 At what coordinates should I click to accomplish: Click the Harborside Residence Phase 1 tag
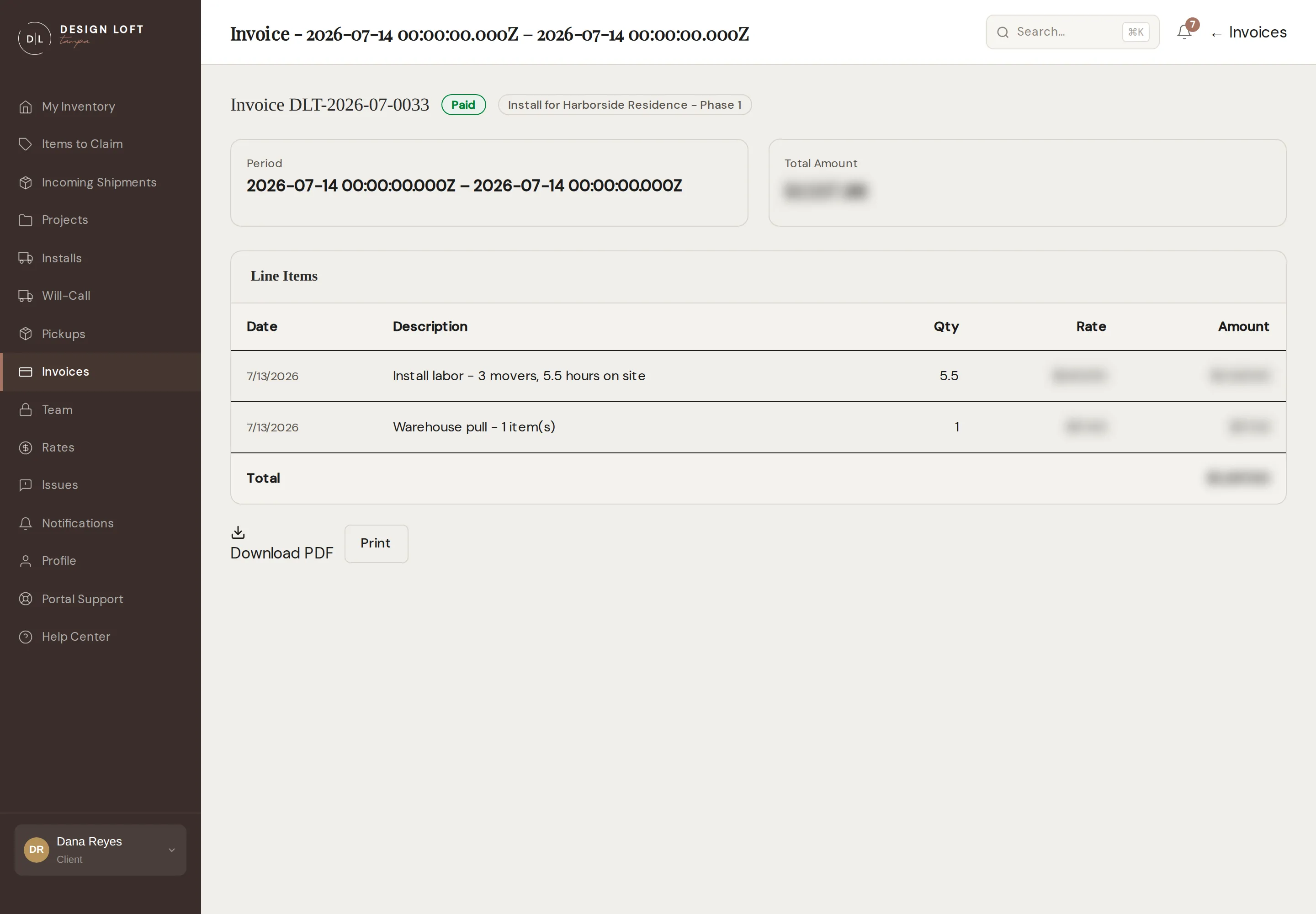(625, 105)
